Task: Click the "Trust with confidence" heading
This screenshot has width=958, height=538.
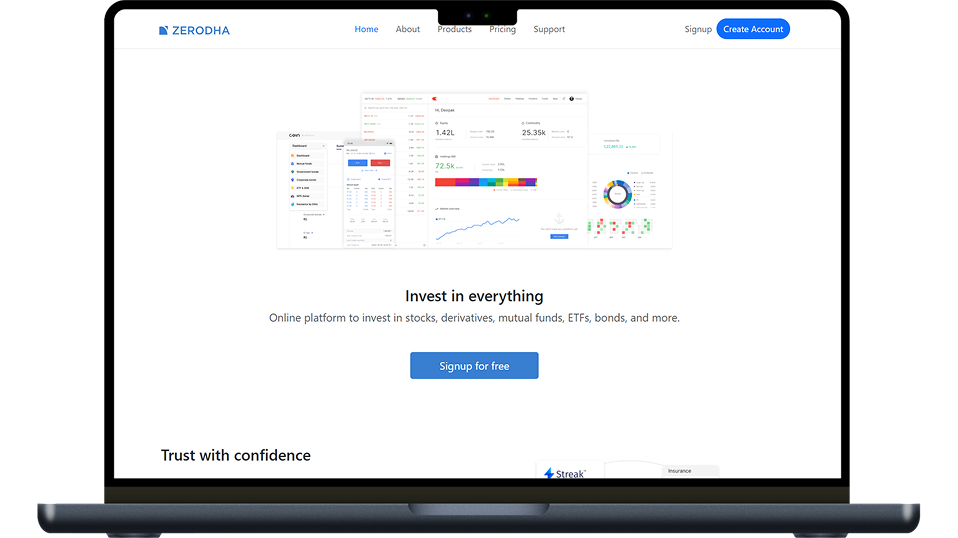Action: (236, 456)
